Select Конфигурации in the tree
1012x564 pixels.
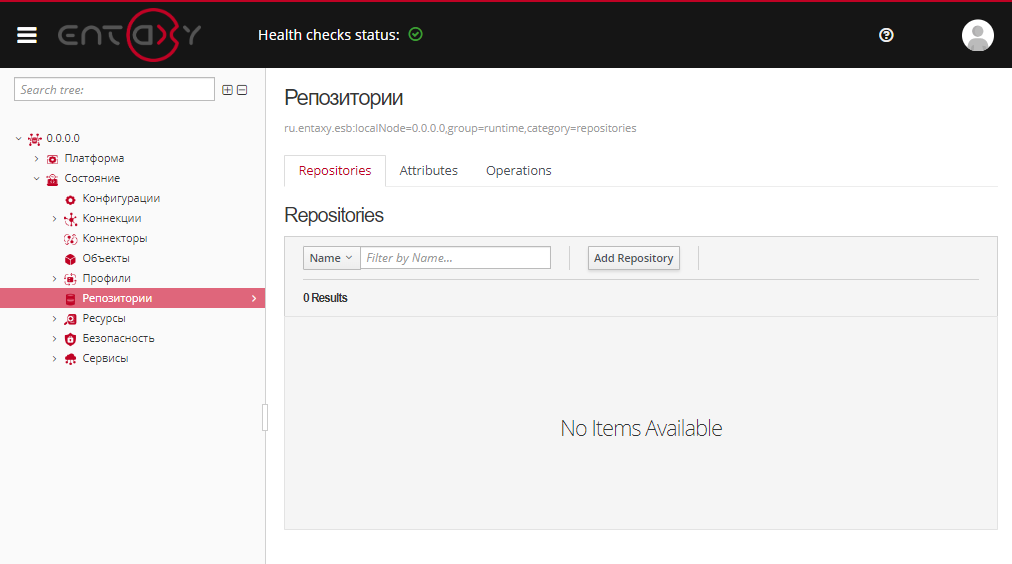click(x=121, y=198)
